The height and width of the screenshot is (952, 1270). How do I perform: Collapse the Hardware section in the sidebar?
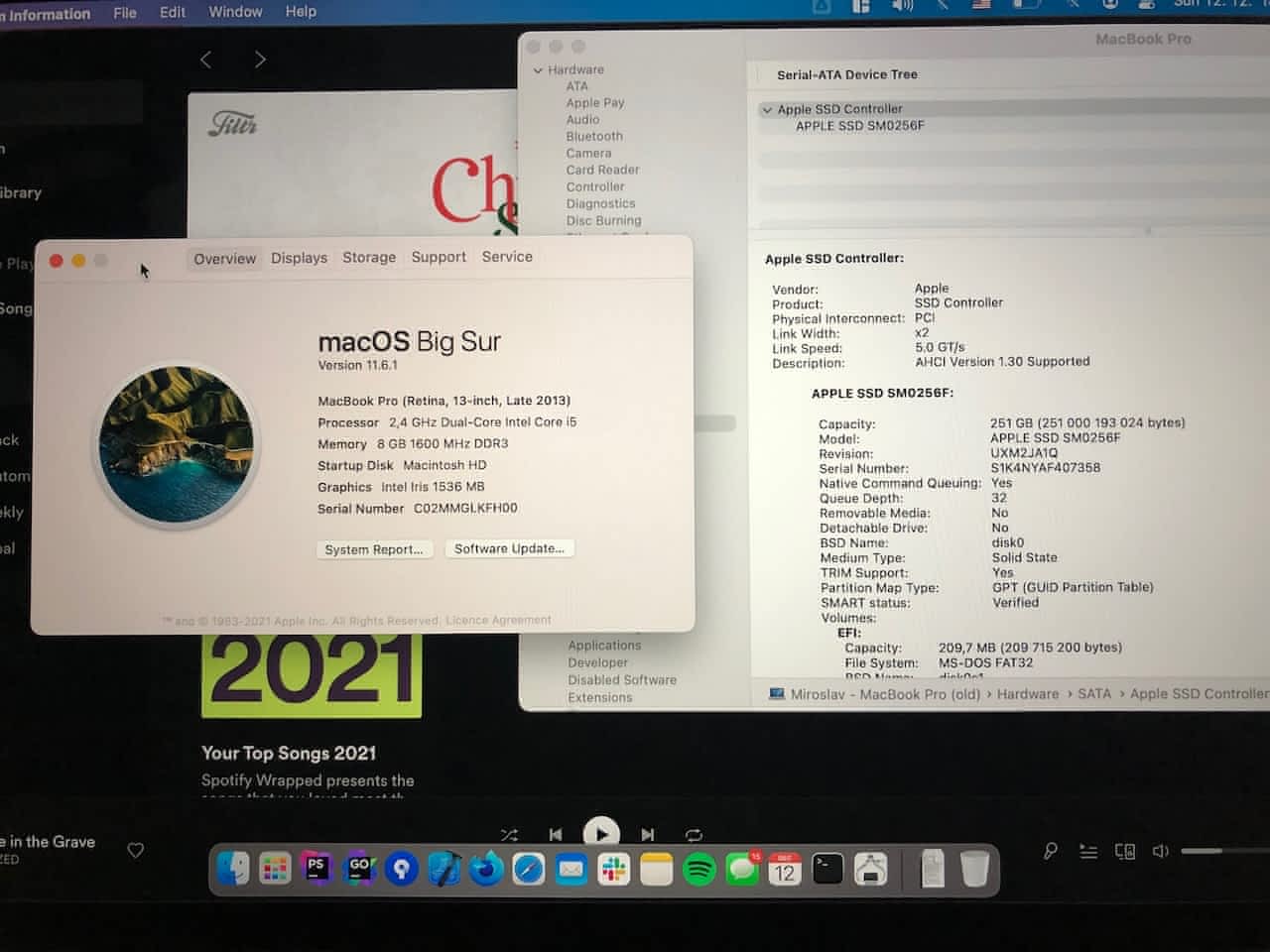pyautogui.click(x=538, y=70)
